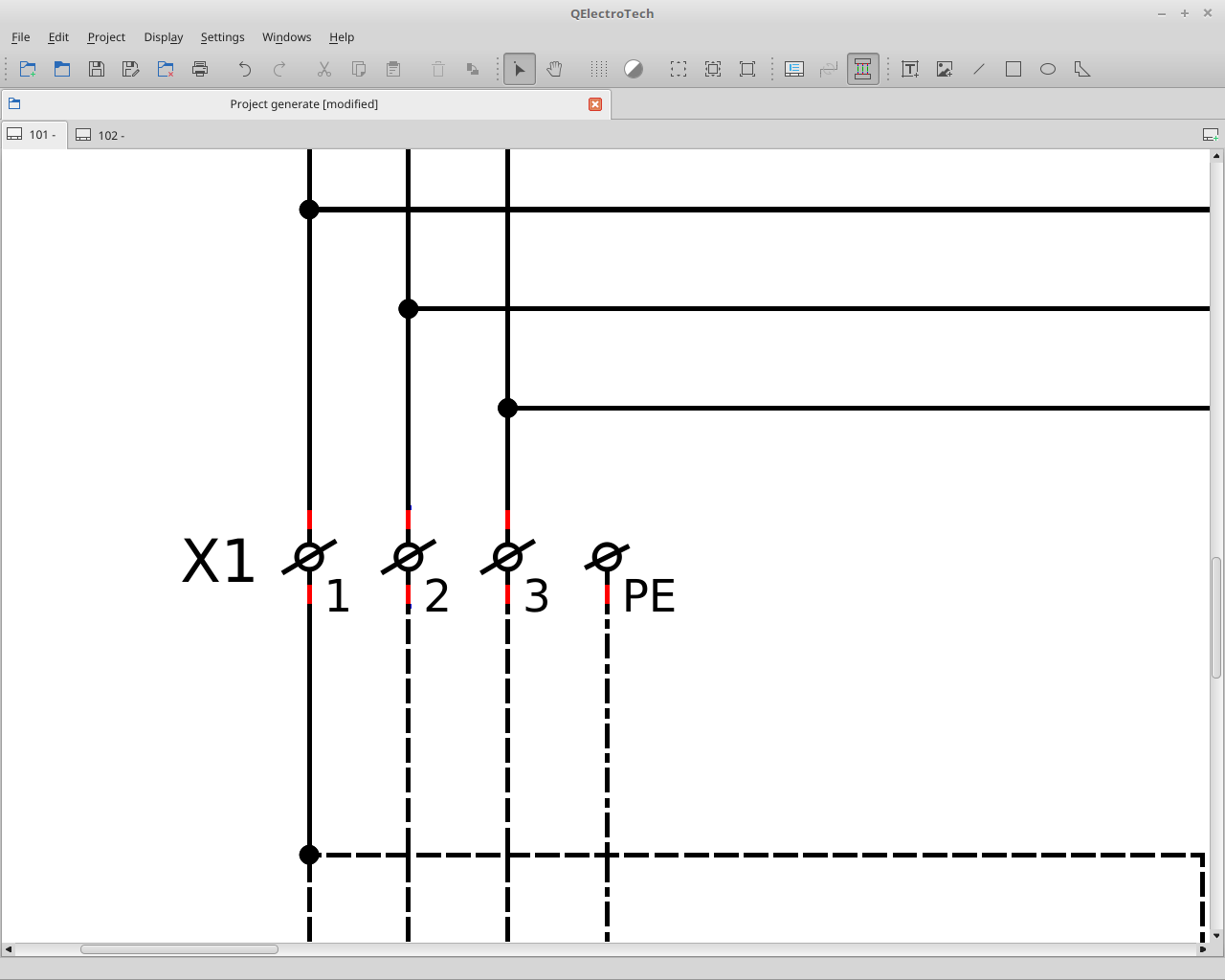Screen dimensions: 1225x980
Task: Toggle the selection mode arrow tool
Action: tap(520, 69)
